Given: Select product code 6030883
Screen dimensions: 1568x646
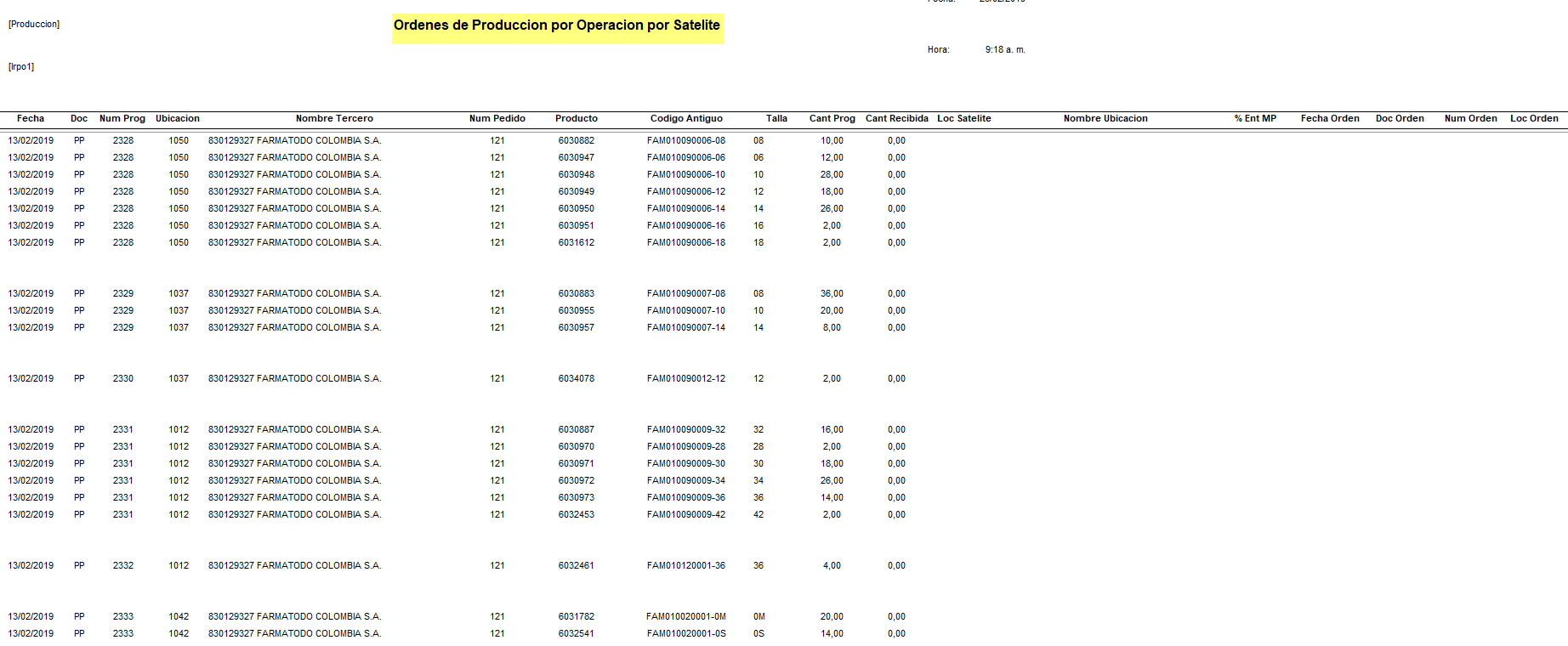Looking at the screenshot, I should (577, 293).
